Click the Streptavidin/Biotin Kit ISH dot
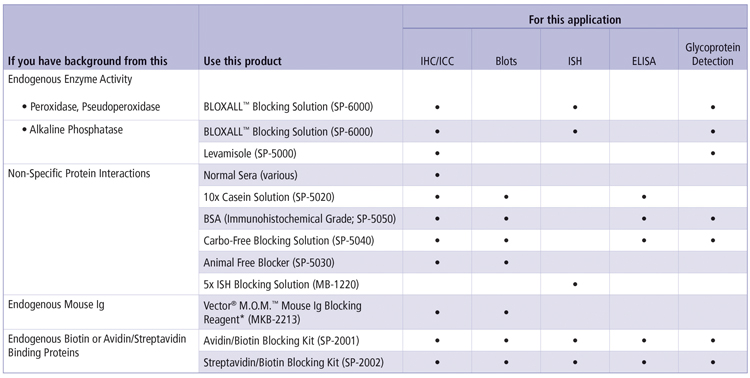 point(575,363)
